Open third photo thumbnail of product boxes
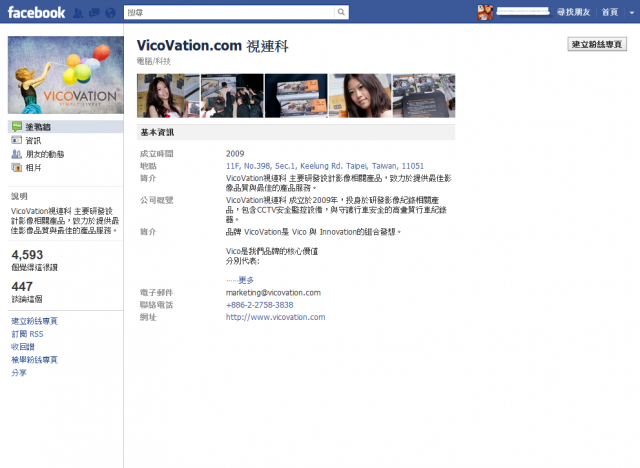The height and width of the screenshot is (468, 640). 296,95
